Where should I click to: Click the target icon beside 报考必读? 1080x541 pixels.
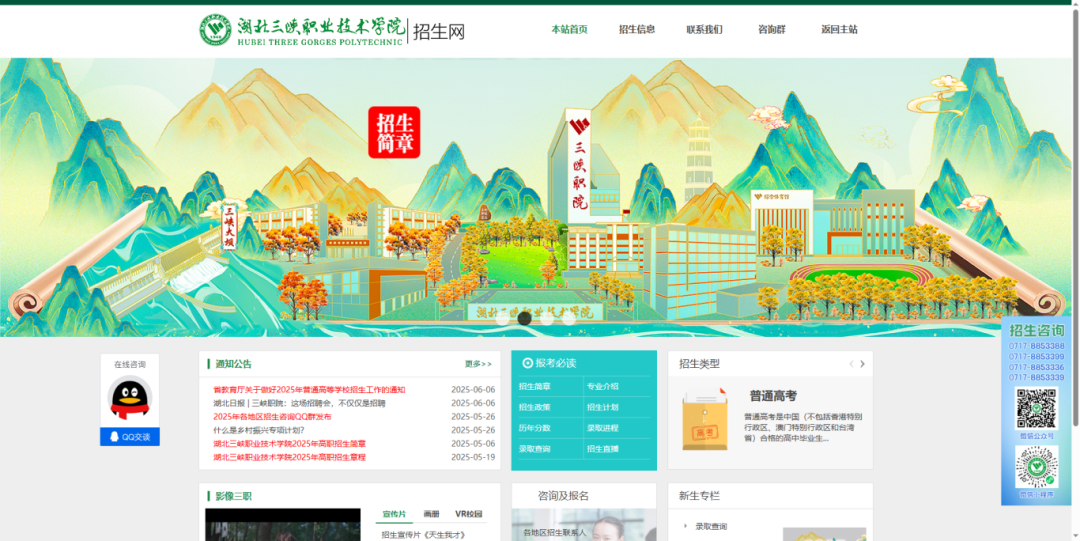pos(527,363)
